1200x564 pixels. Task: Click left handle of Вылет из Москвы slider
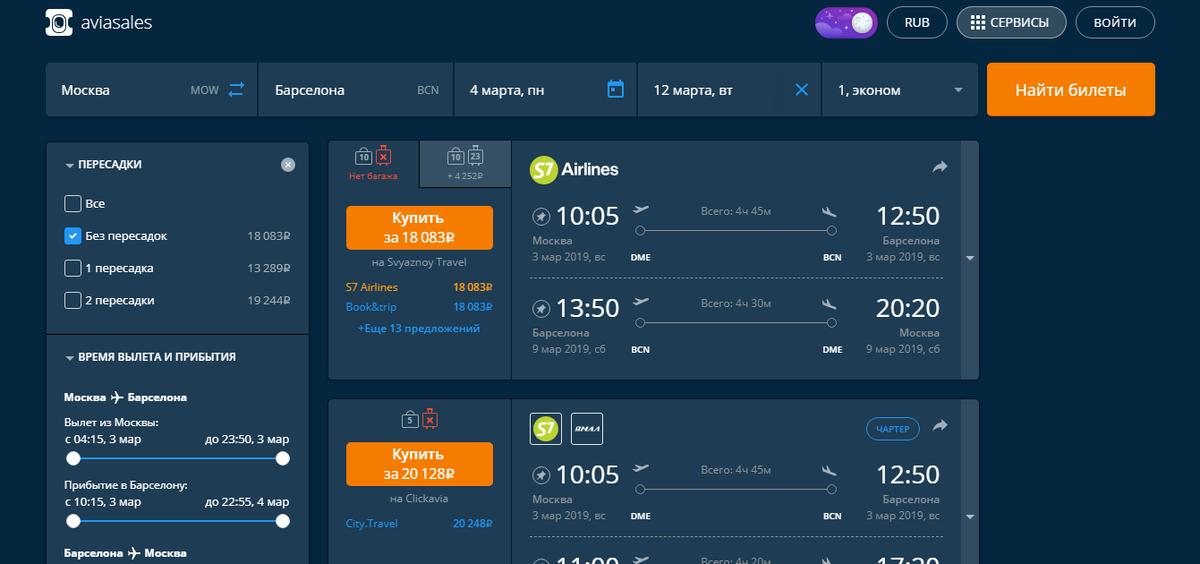(73, 458)
